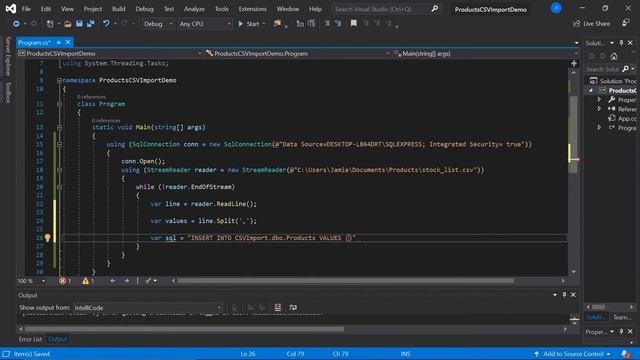The image size is (640, 360).
Task: Undo the last edit with the Undo icon
Action: (x=106, y=24)
